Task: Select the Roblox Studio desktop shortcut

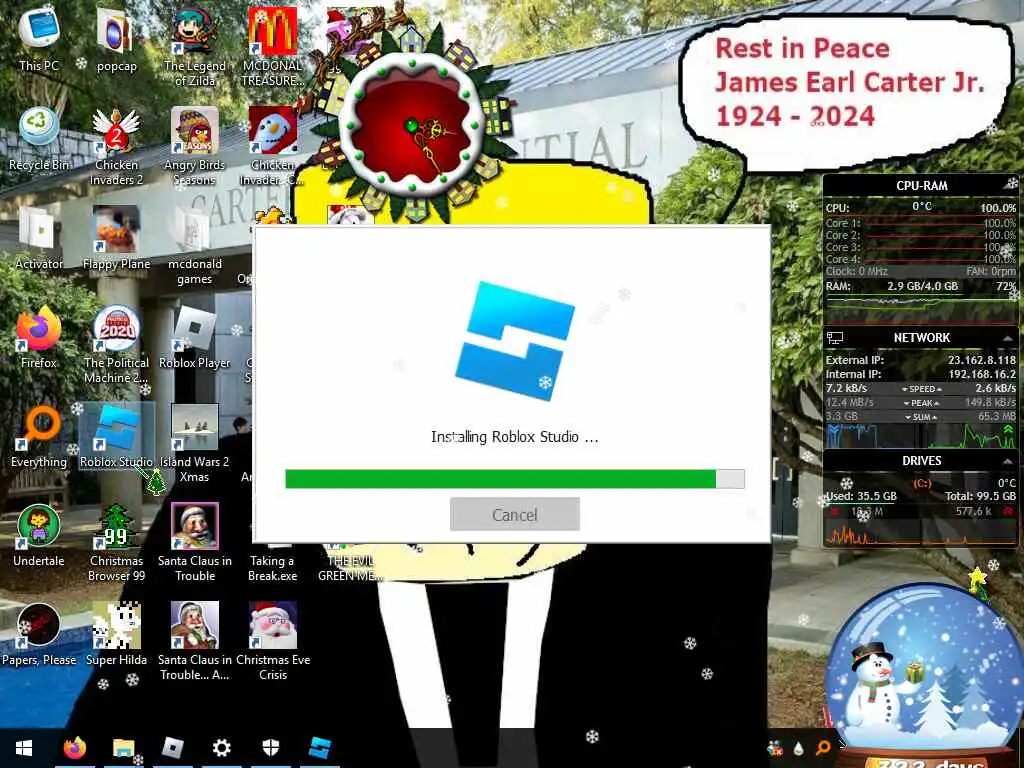Action: pyautogui.click(x=116, y=436)
